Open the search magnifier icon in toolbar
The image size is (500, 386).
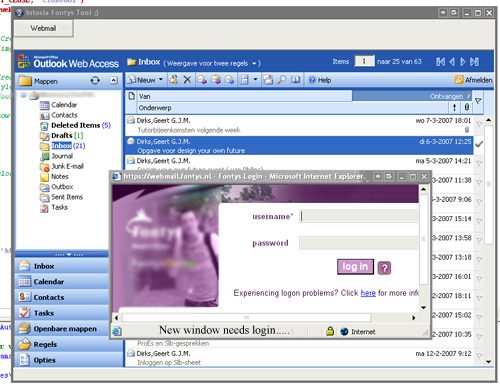click(282, 80)
